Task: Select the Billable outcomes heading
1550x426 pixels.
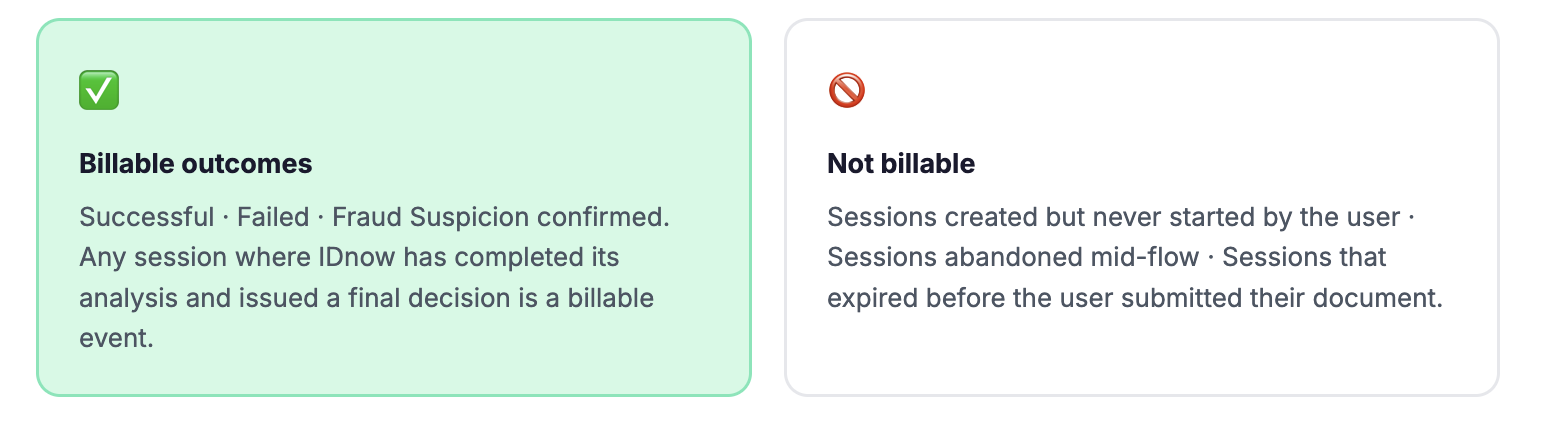Action: [x=196, y=164]
